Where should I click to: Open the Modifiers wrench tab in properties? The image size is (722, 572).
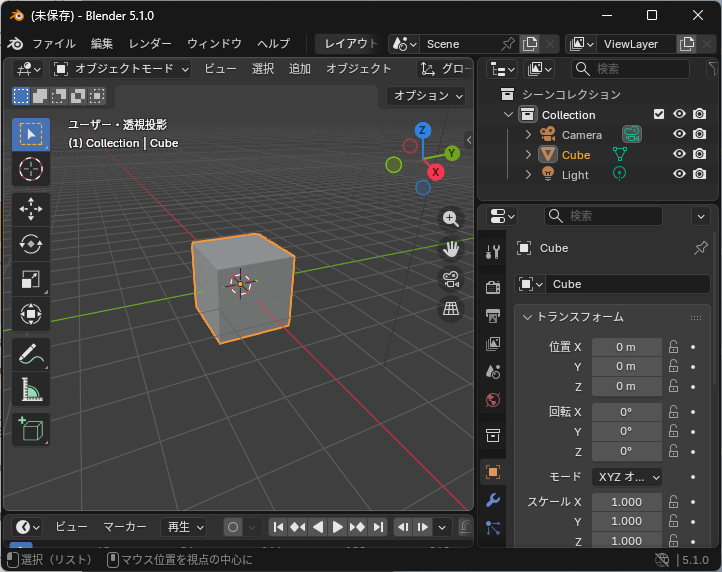tap(492, 500)
